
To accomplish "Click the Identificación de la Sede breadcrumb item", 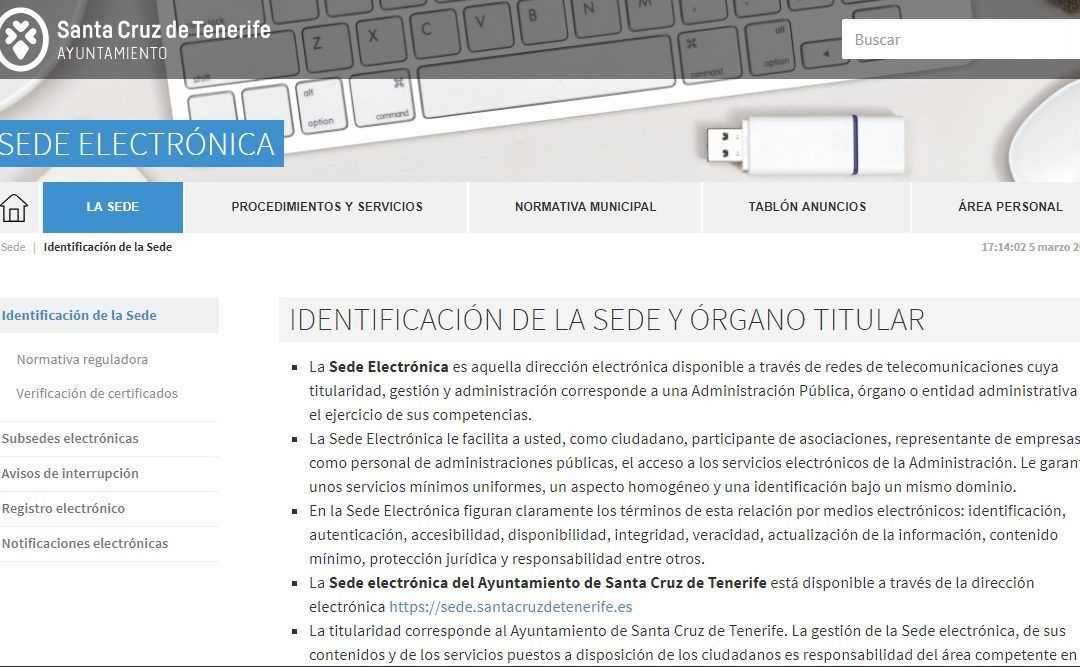I will click(107, 247).
